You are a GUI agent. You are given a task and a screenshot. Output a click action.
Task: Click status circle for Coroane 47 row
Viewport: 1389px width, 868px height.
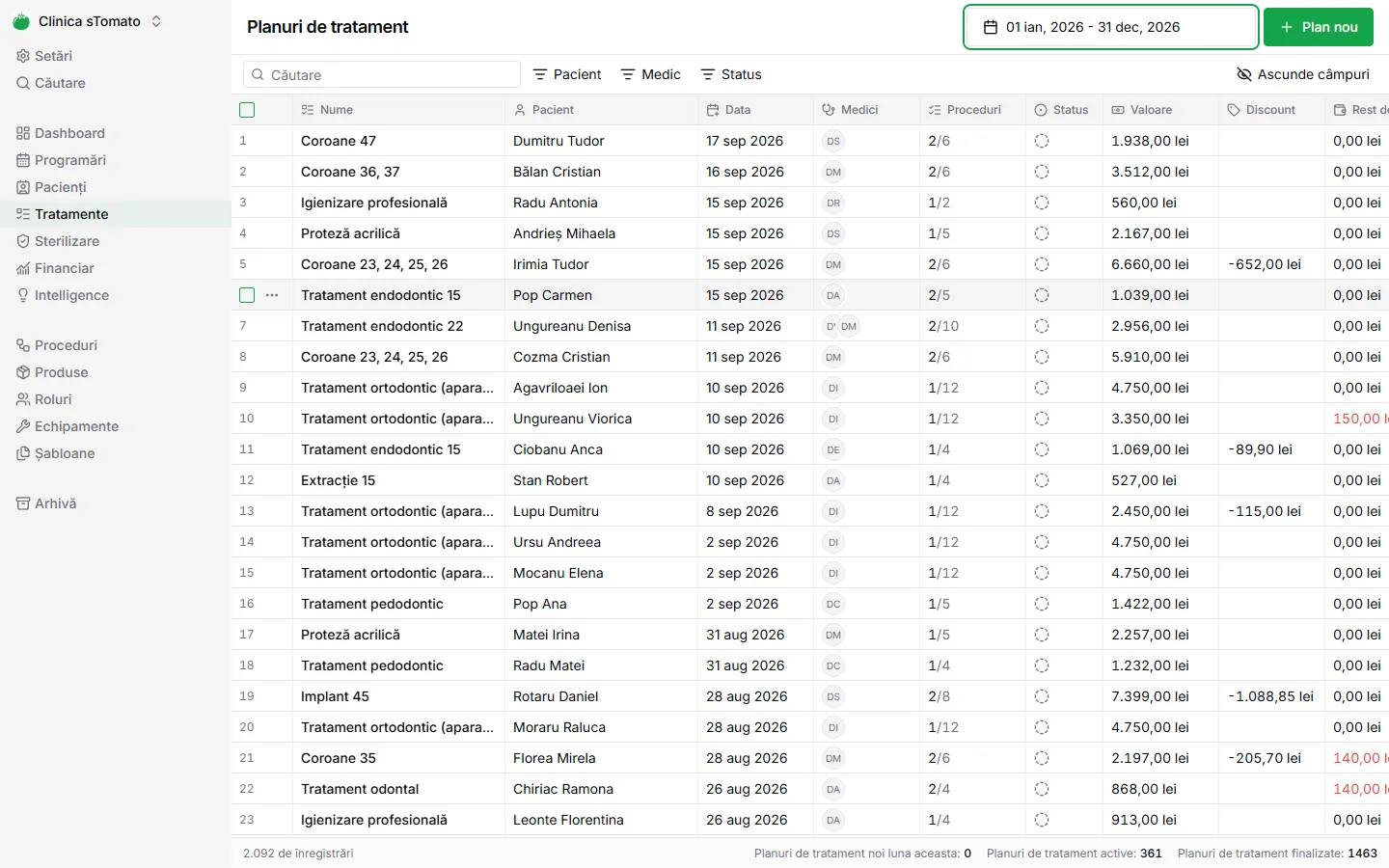[x=1042, y=141]
